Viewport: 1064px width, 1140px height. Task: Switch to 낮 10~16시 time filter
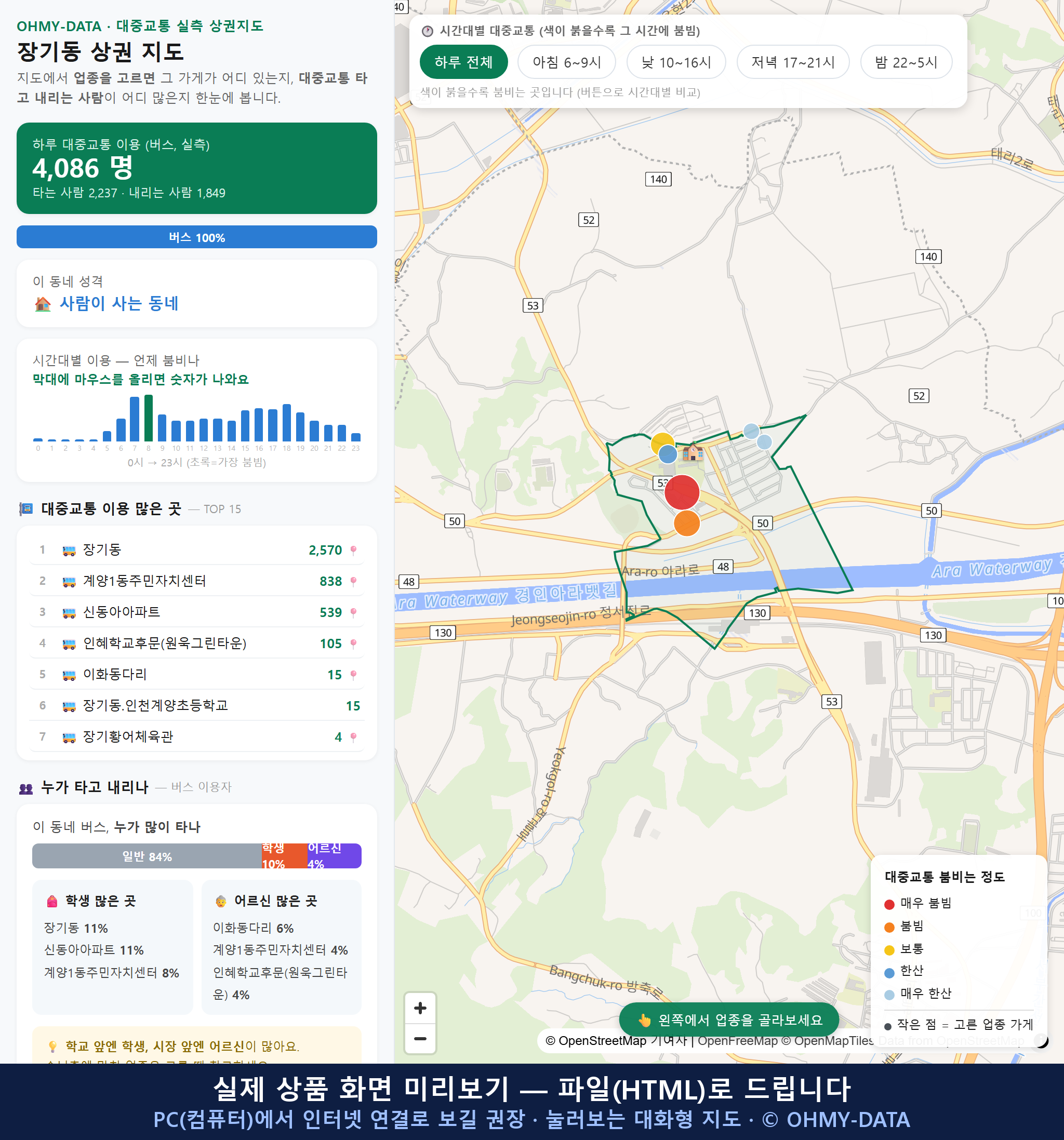[676, 62]
